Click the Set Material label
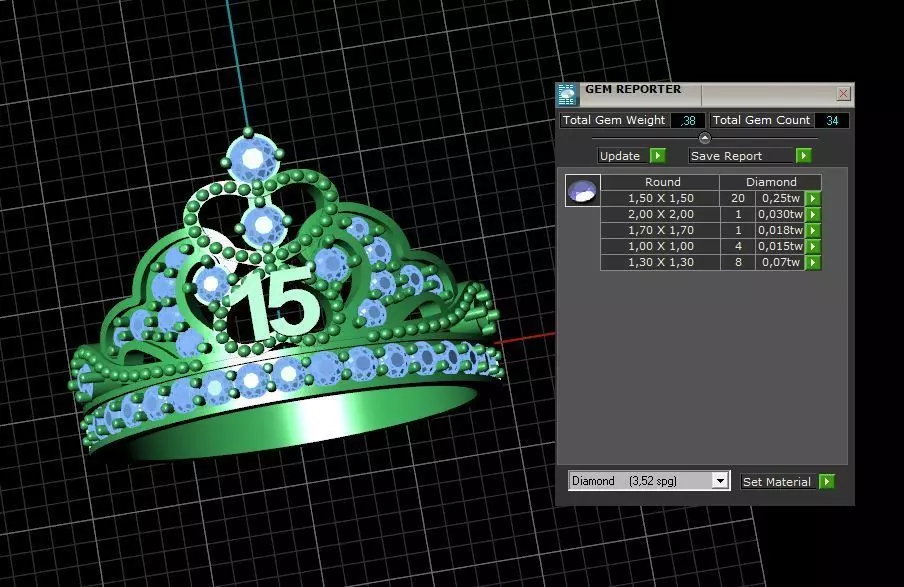This screenshot has width=904, height=587. pyautogui.click(x=777, y=481)
